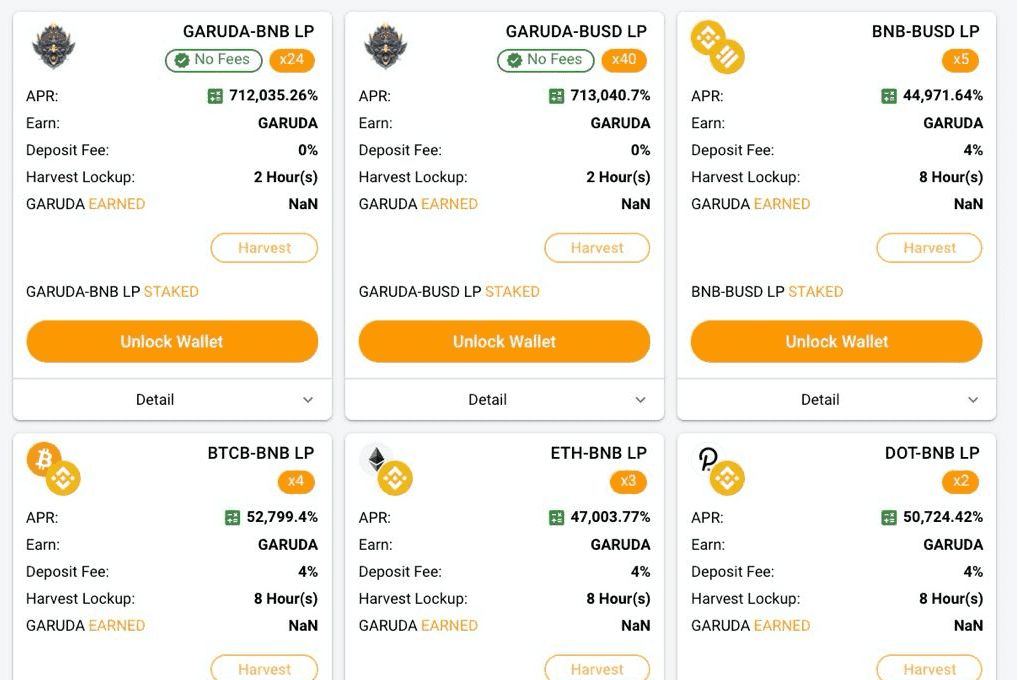Click Harvest on the GARUDA-BNB LP card
Viewport: 1020px width, 680px height.
coord(264,248)
